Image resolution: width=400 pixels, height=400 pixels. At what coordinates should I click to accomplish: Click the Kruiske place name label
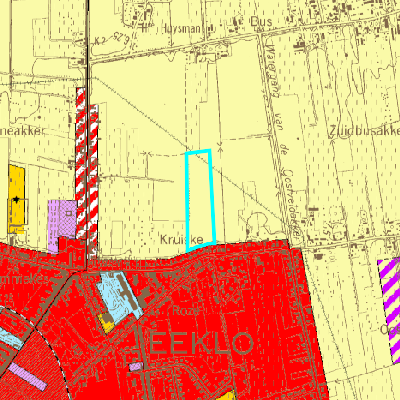[182, 239]
